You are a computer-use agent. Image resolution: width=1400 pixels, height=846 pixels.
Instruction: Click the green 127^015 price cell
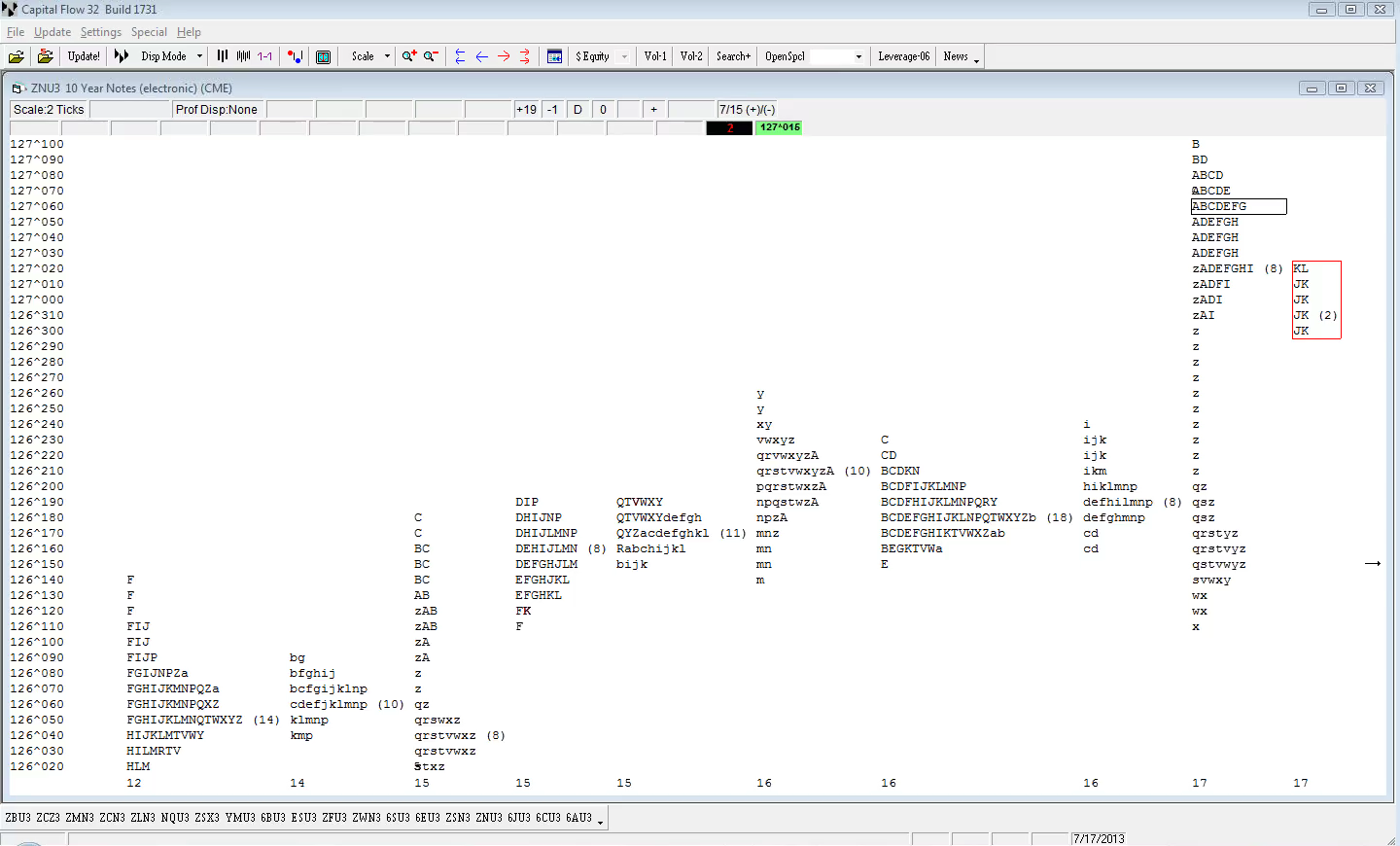[x=780, y=127]
